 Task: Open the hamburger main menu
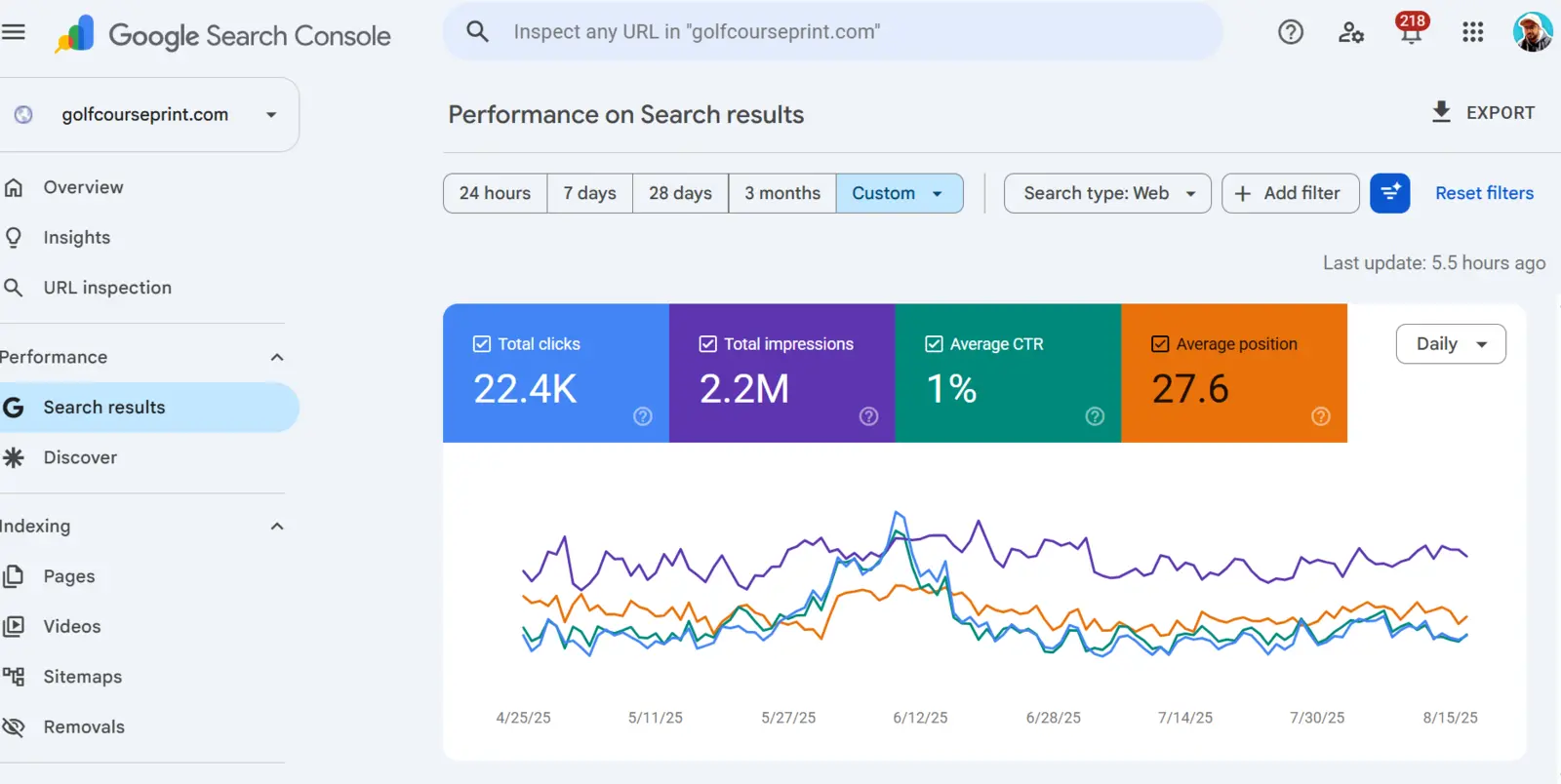pyautogui.click(x=13, y=32)
